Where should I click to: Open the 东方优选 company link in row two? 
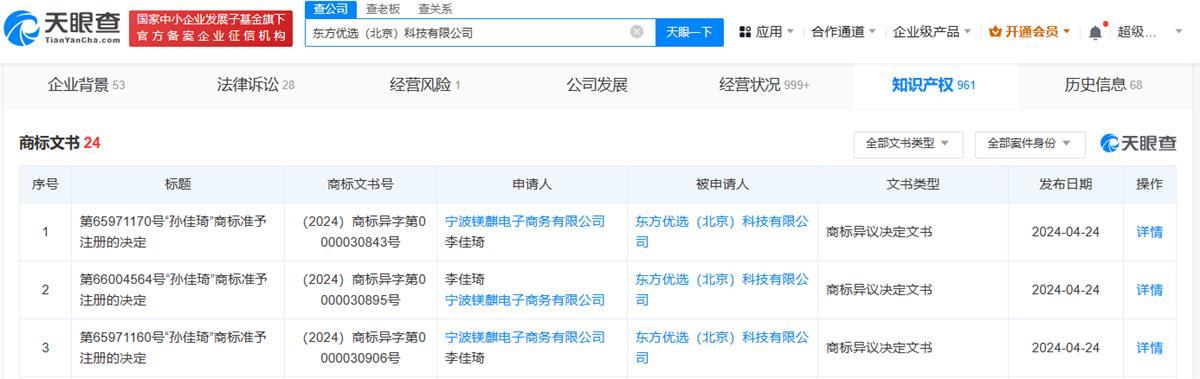[722, 289]
